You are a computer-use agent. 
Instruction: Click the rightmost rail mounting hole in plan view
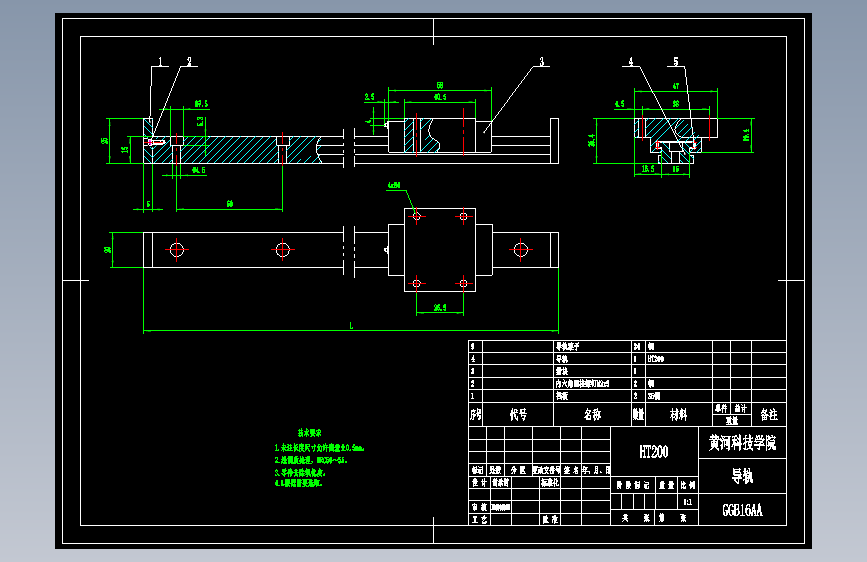[x=521, y=249]
